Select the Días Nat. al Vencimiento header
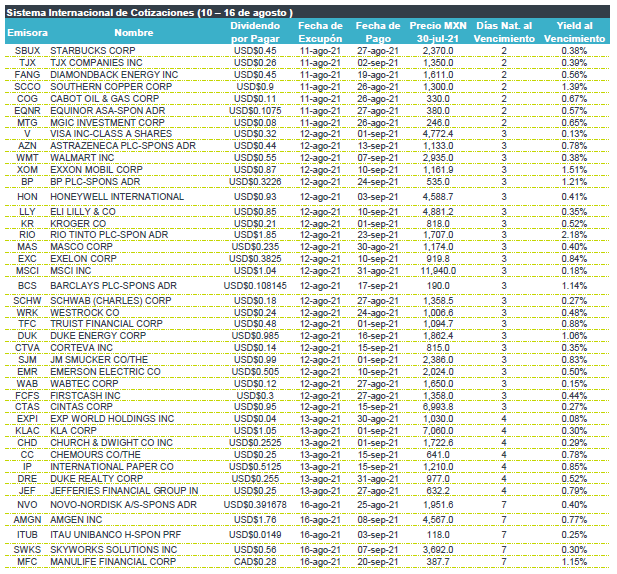This screenshot has height=574, width=617. 504,32
